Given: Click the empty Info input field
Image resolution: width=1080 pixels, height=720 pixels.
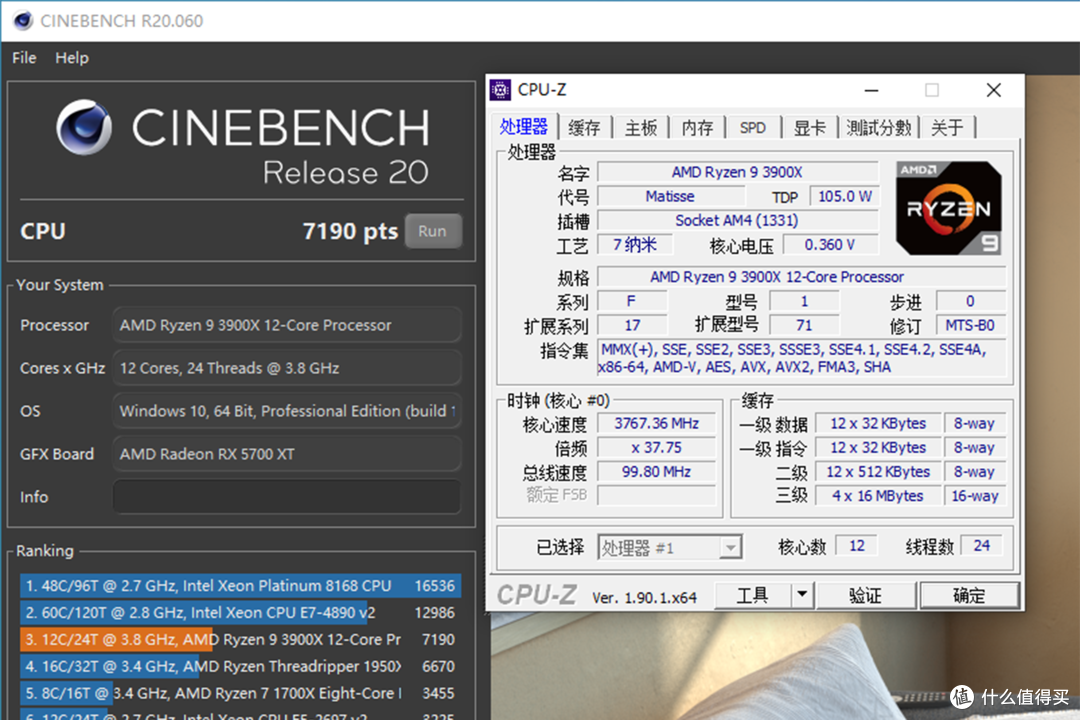Looking at the screenshot, I should tap(287, 497).
